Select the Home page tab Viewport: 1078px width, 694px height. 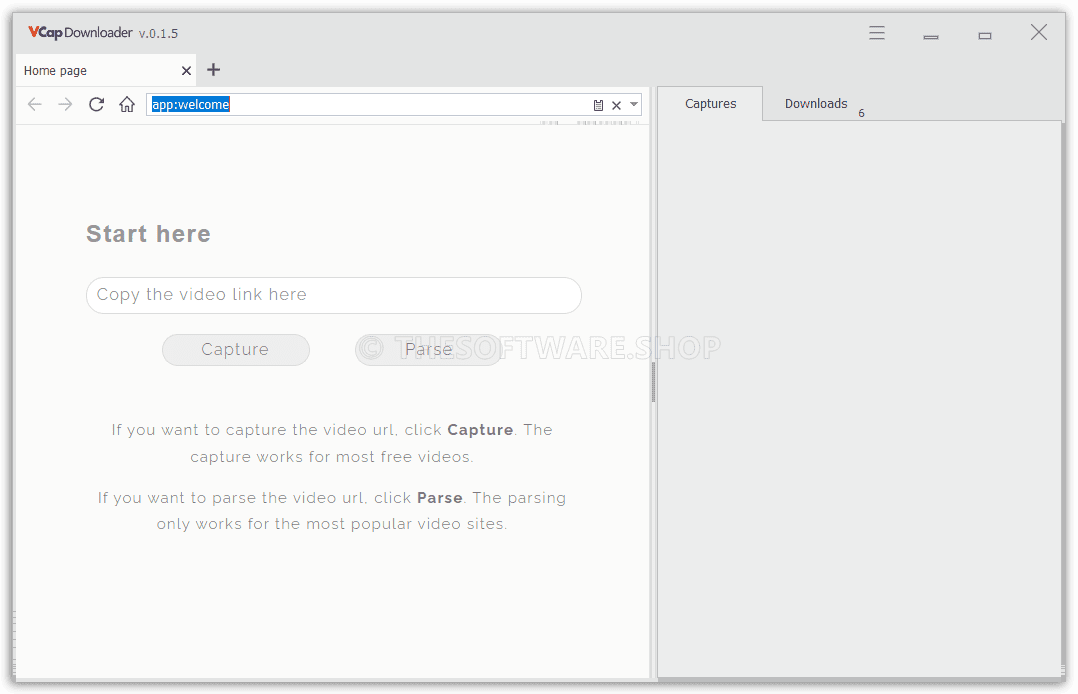106,70
